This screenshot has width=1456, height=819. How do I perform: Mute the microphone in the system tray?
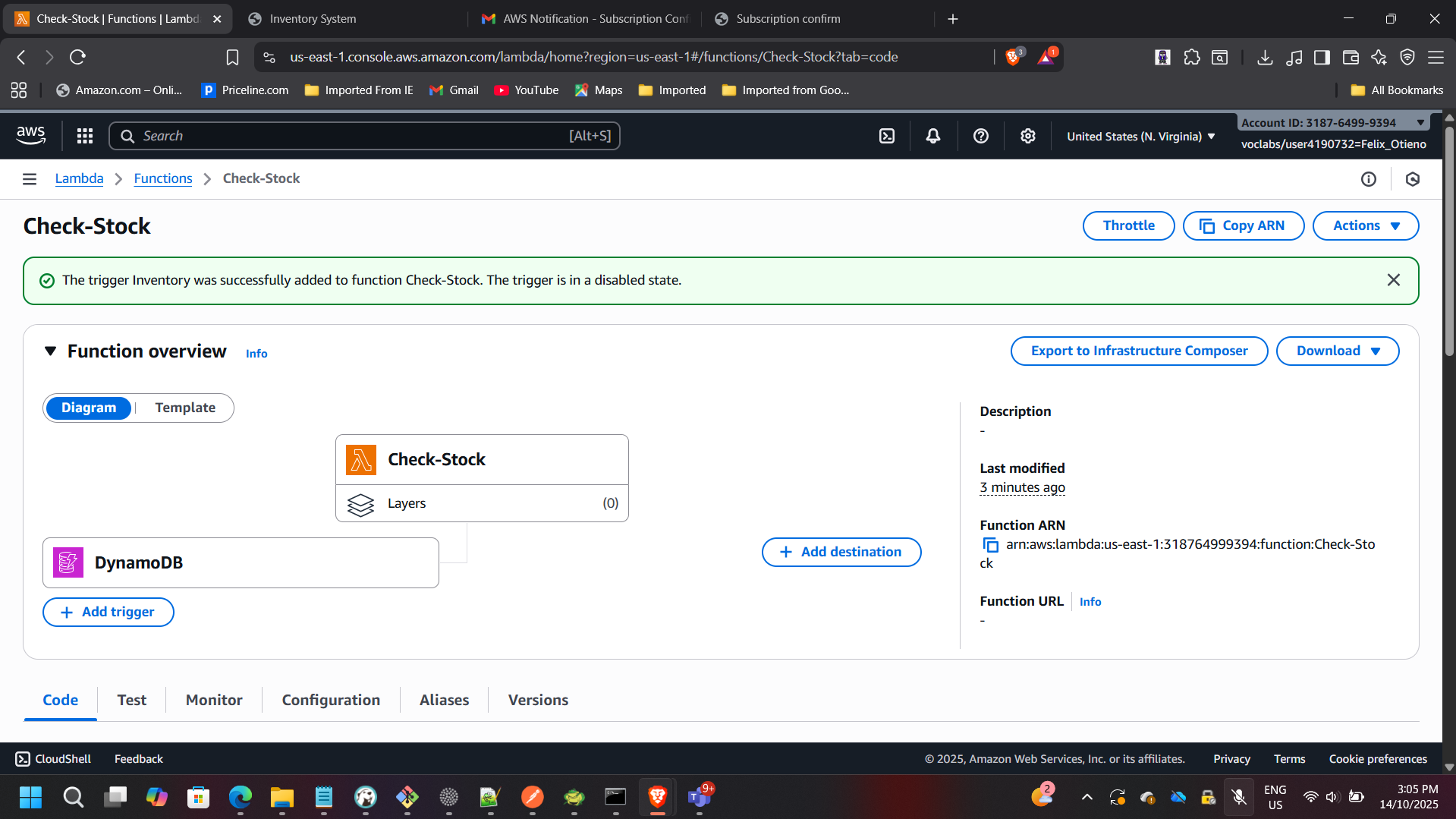point(1238,797)
